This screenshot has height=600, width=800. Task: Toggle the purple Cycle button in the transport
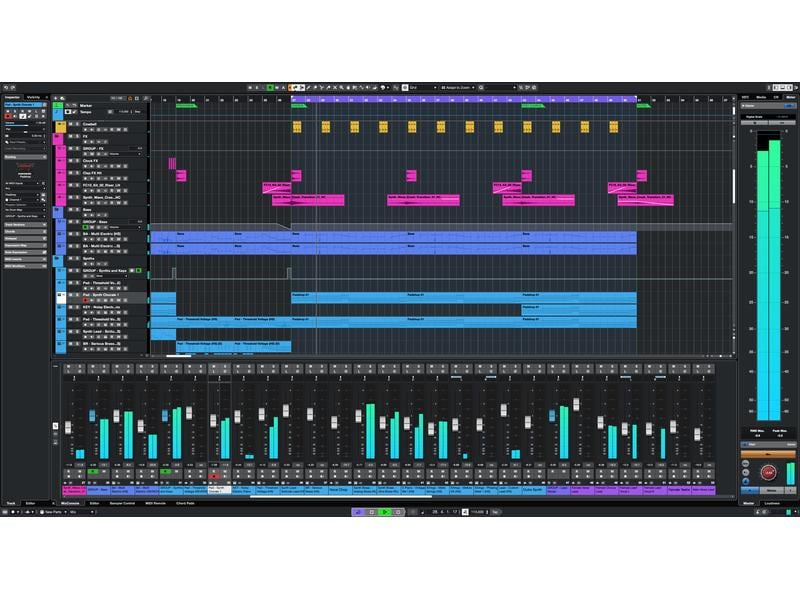point(359,512)
